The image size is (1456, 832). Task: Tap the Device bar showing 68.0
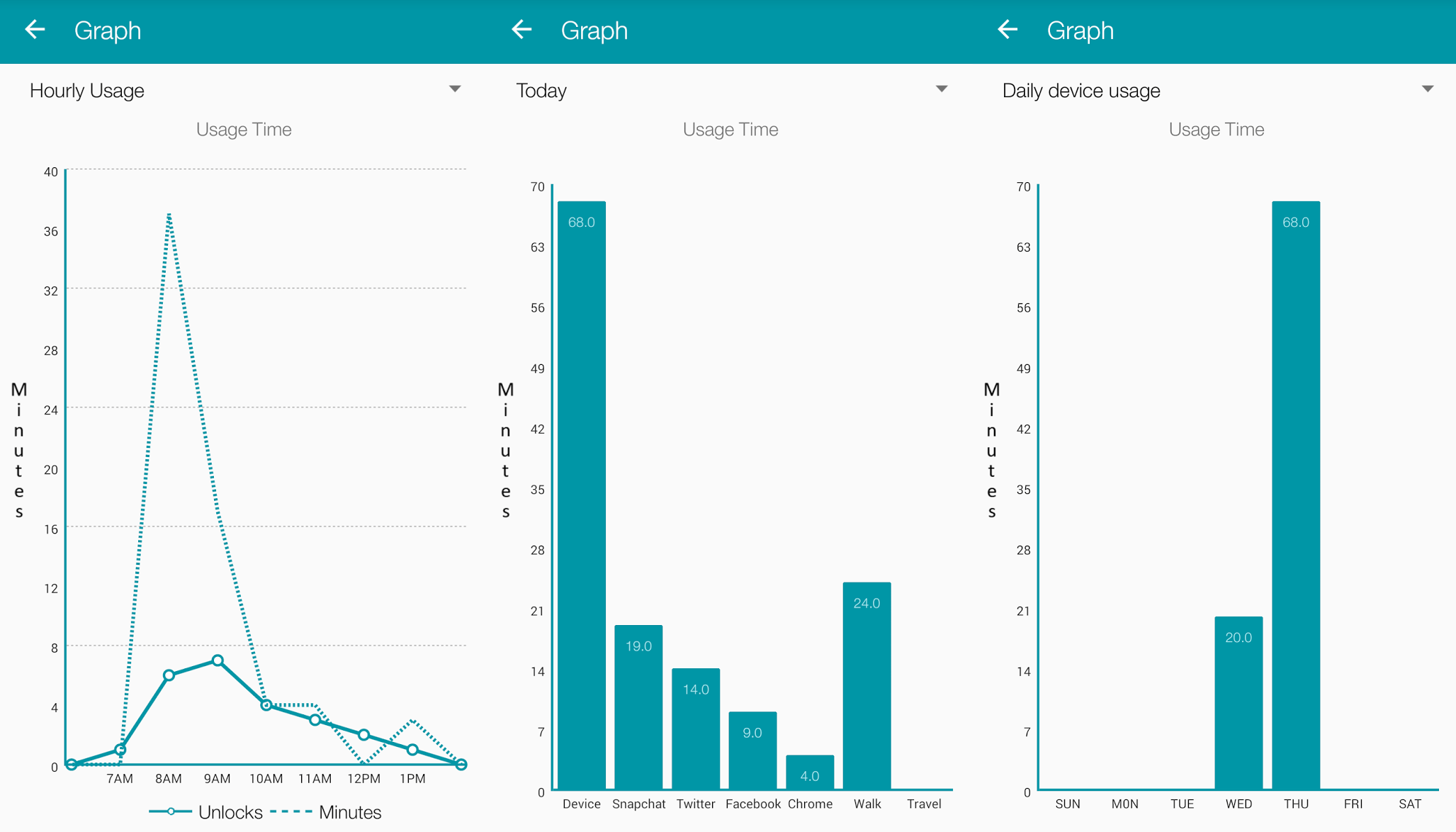pyautogui.click(x=582, y=495)
